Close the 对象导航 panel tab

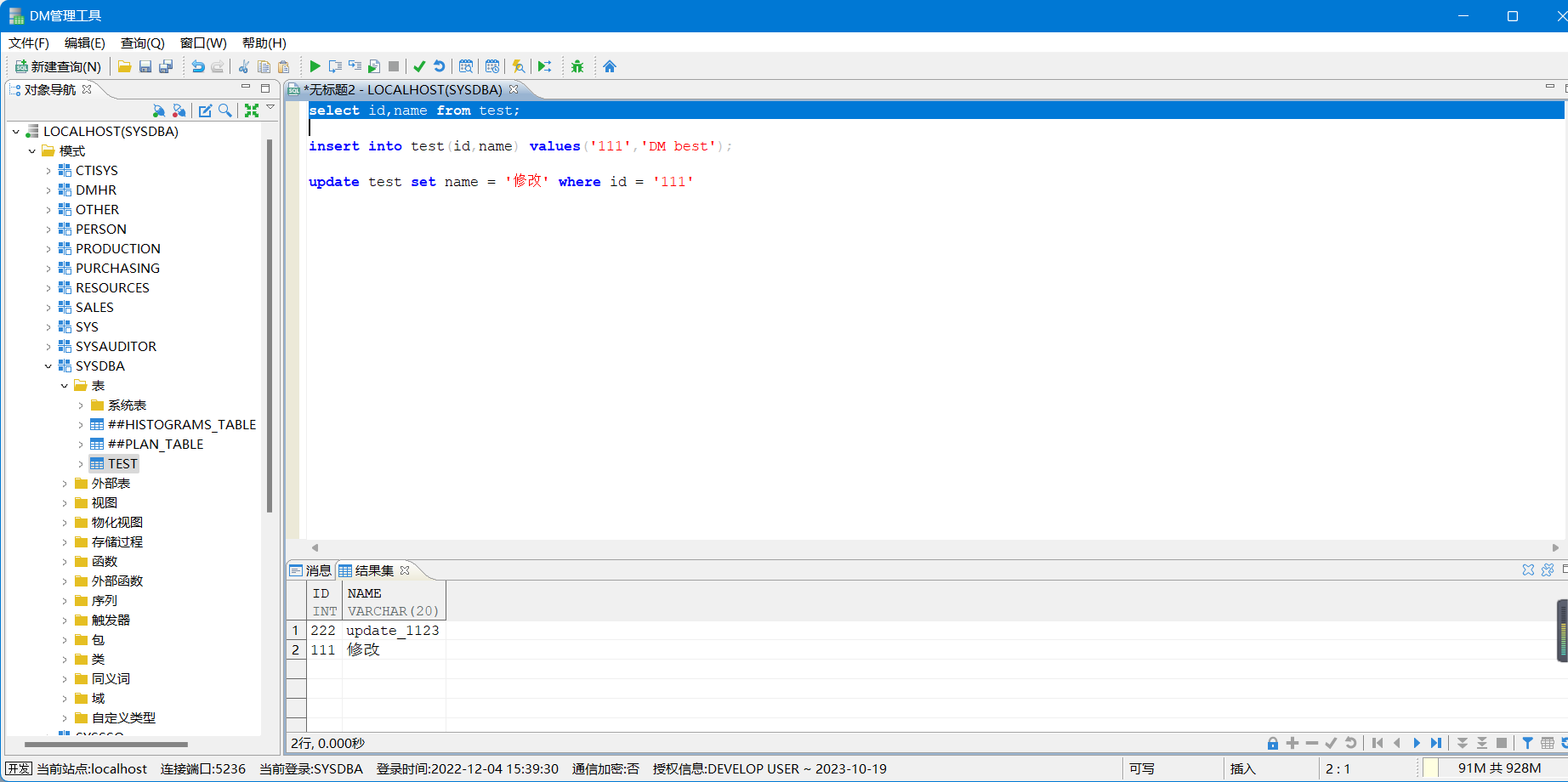tap(87, 89)
